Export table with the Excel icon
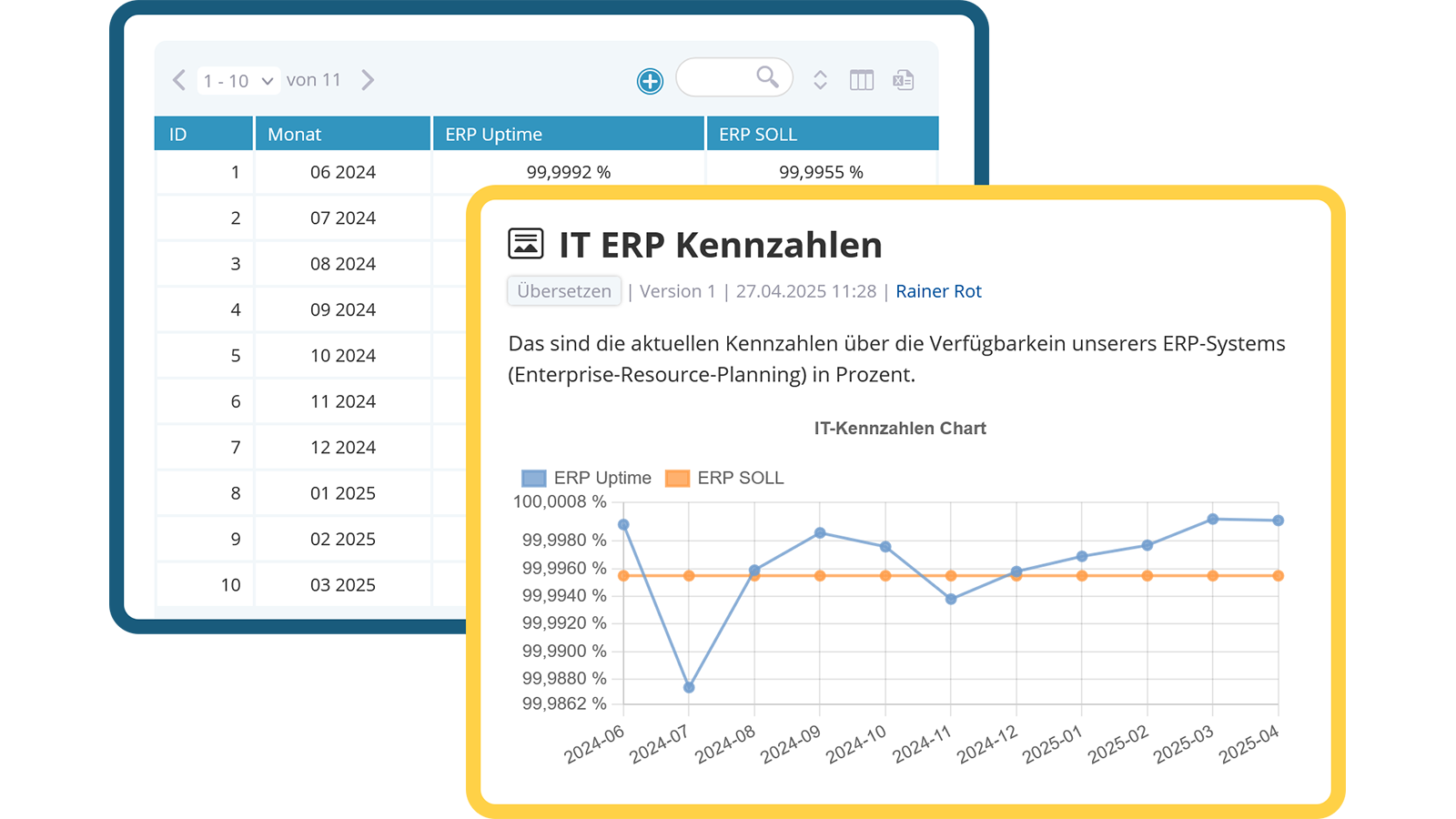Image resolution: width=1456 pixels, height=819 pixels. click(x=903, y=80)
